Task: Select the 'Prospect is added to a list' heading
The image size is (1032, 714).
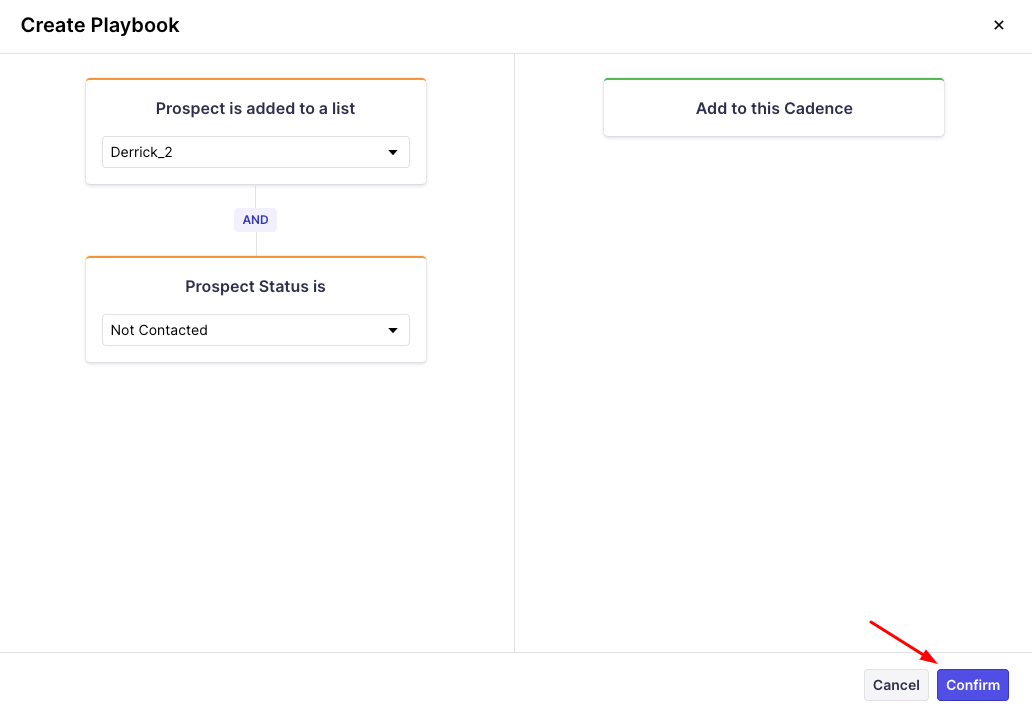Action: (x=255, y=108)
